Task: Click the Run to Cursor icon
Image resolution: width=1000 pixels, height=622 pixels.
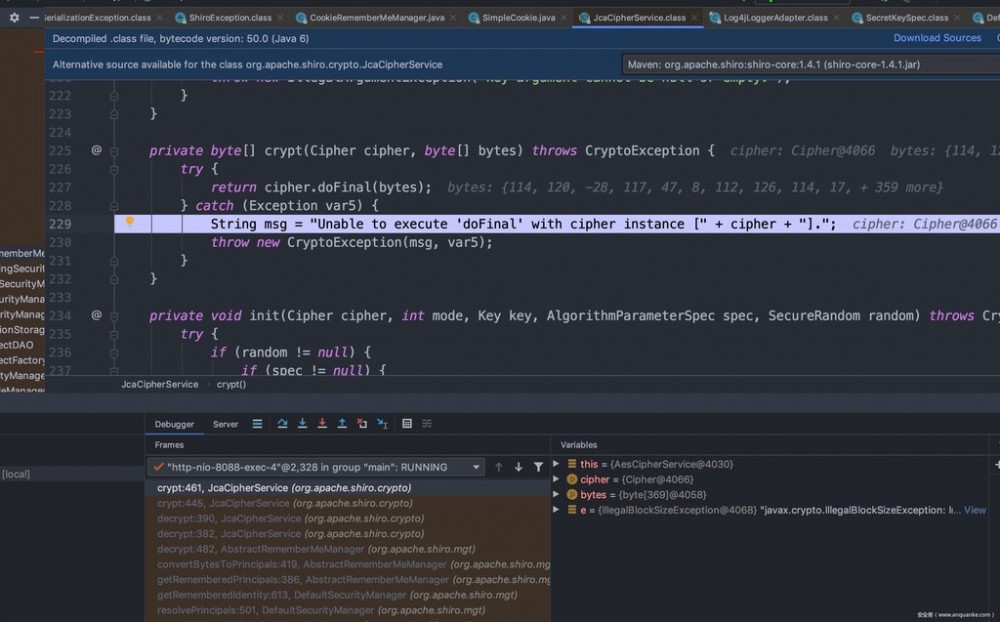Action: 382,424
